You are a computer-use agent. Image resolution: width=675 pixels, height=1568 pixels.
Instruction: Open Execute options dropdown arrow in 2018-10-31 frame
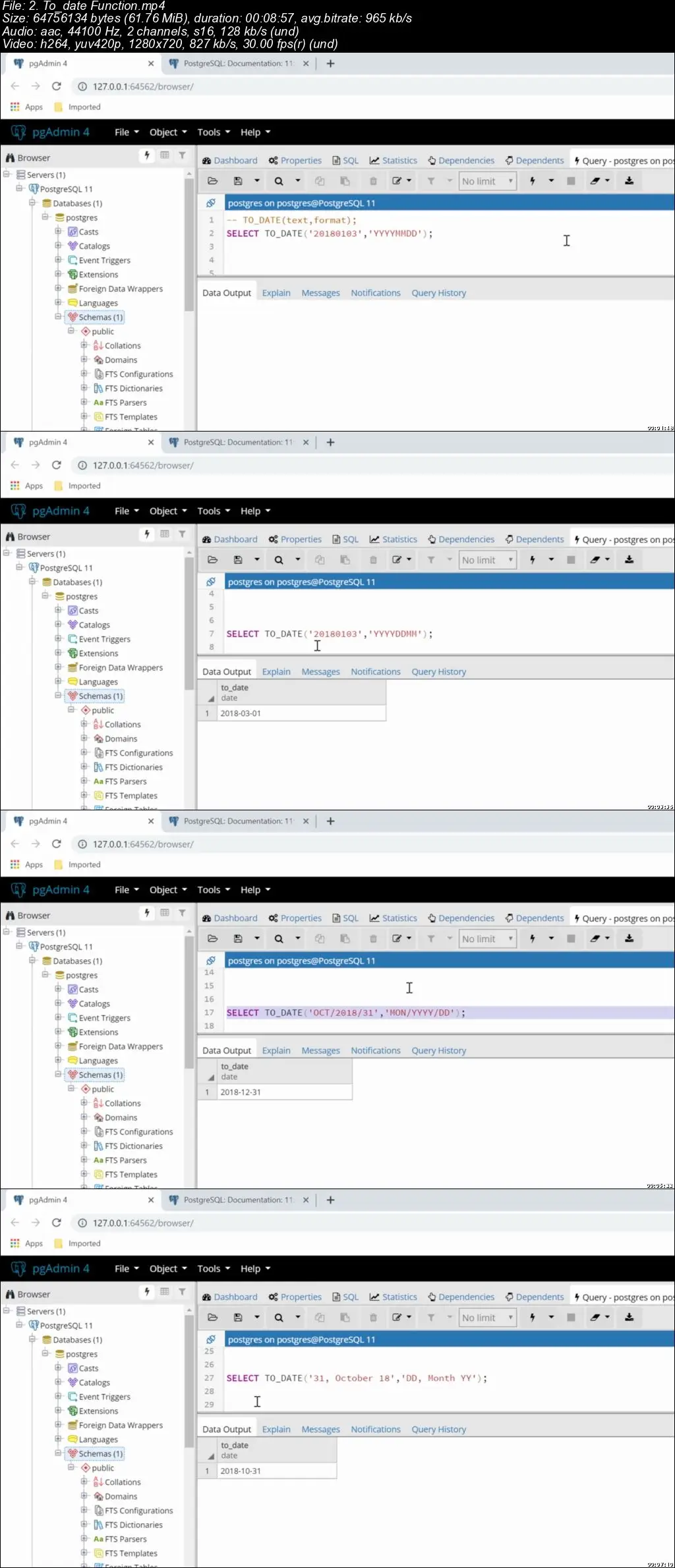pos(551,1318)
